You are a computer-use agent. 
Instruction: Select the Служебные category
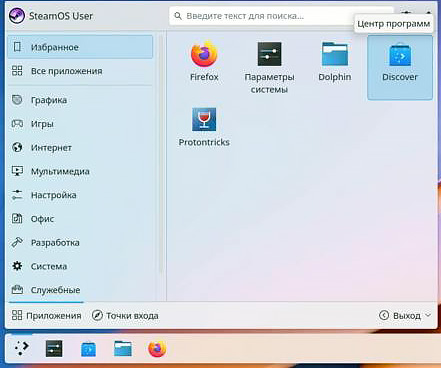pos(80,290)
